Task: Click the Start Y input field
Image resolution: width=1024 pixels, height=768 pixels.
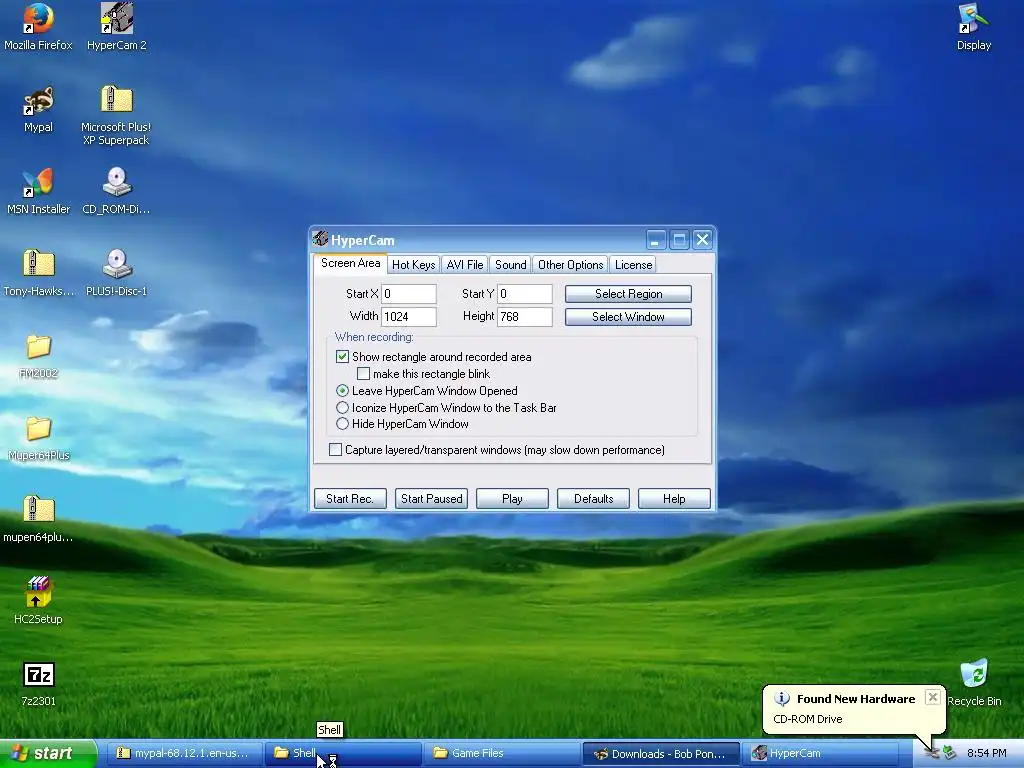Action: [524, 294]
